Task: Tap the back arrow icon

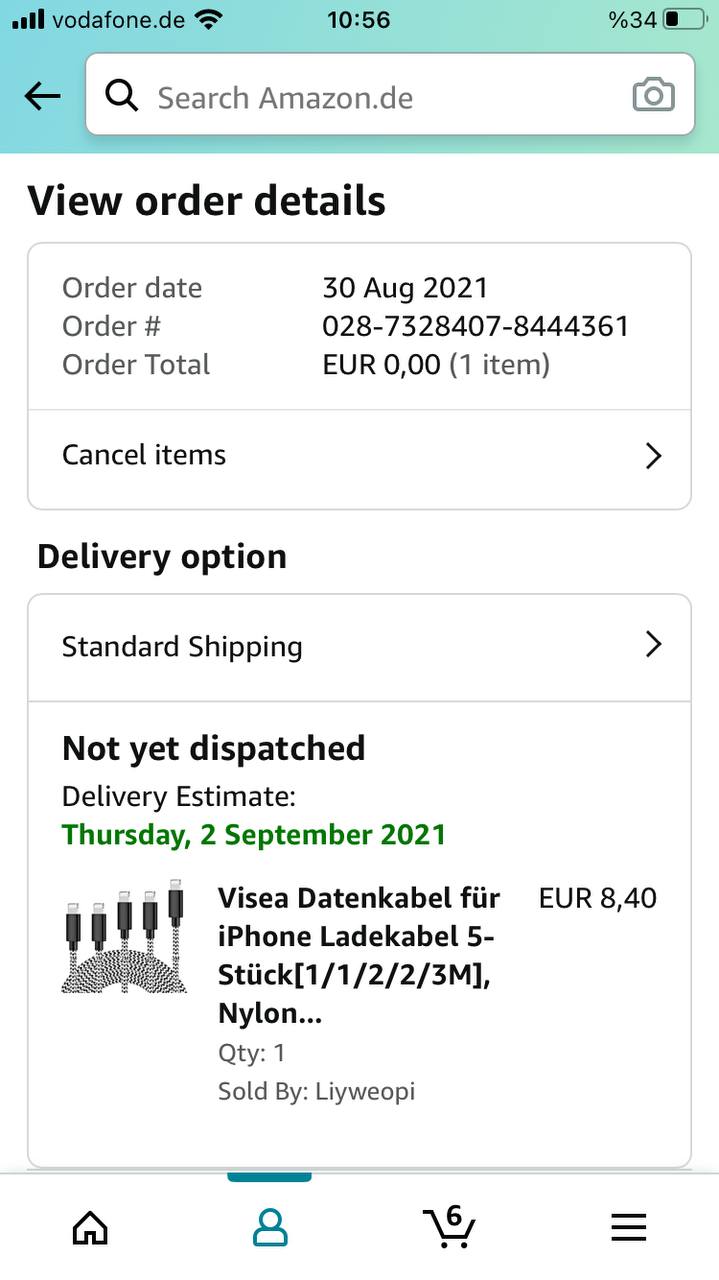Action: point(42,97)
